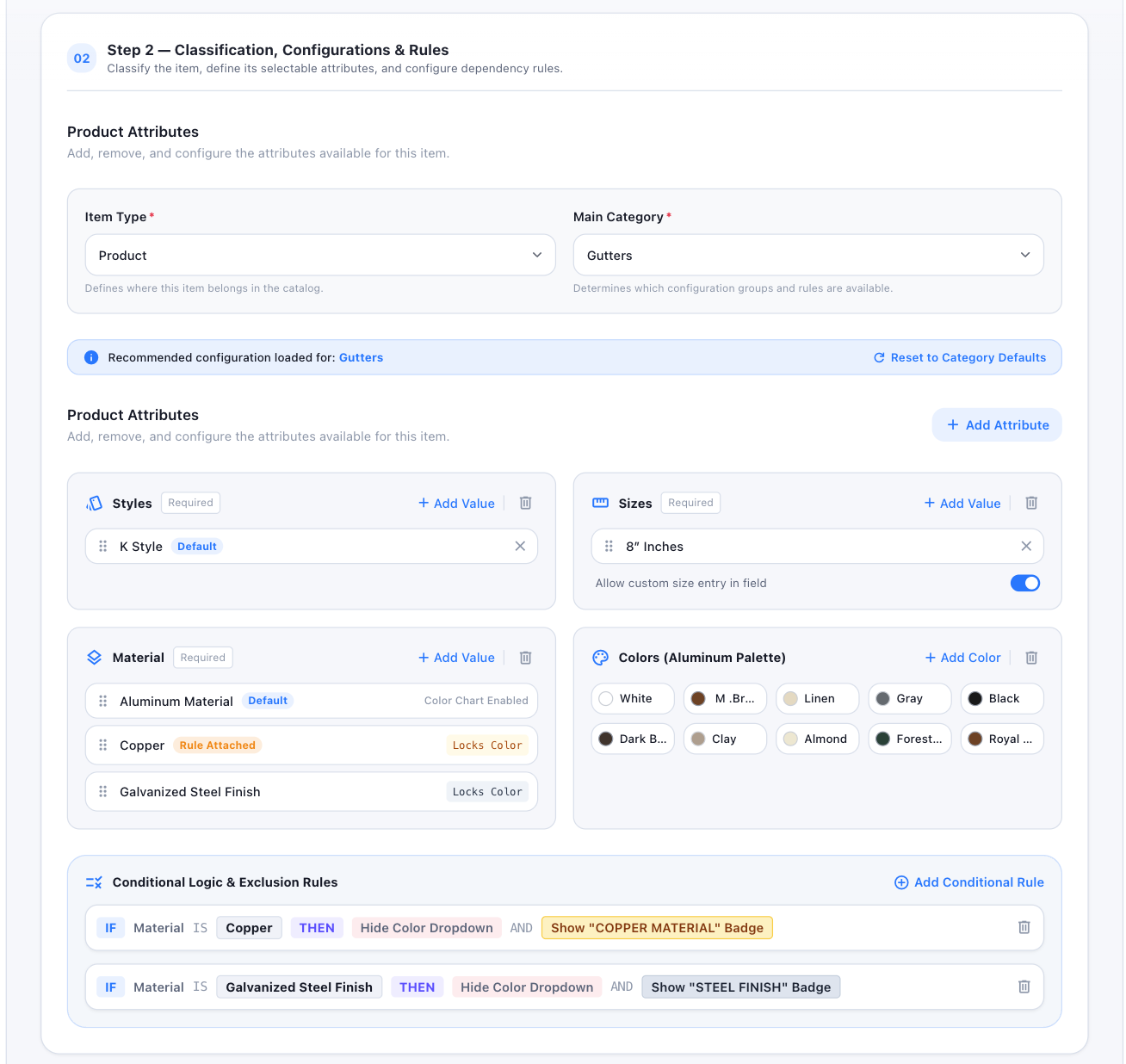
Task: Delete the Sizes attribute with its trash icon
Action: pos(1031,503)
